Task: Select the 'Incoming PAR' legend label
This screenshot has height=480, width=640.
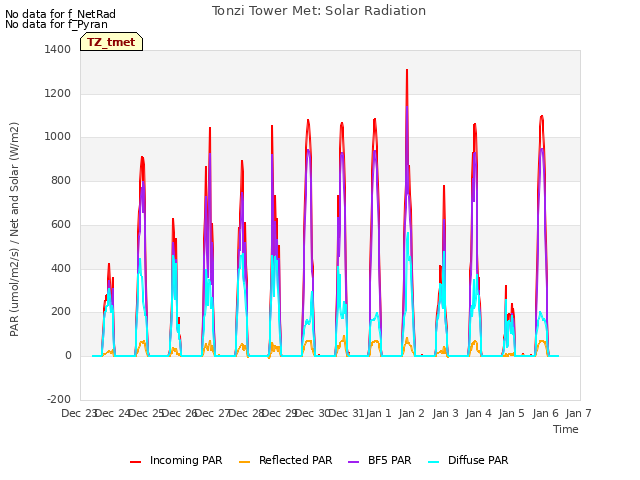Action: (186, 460)
